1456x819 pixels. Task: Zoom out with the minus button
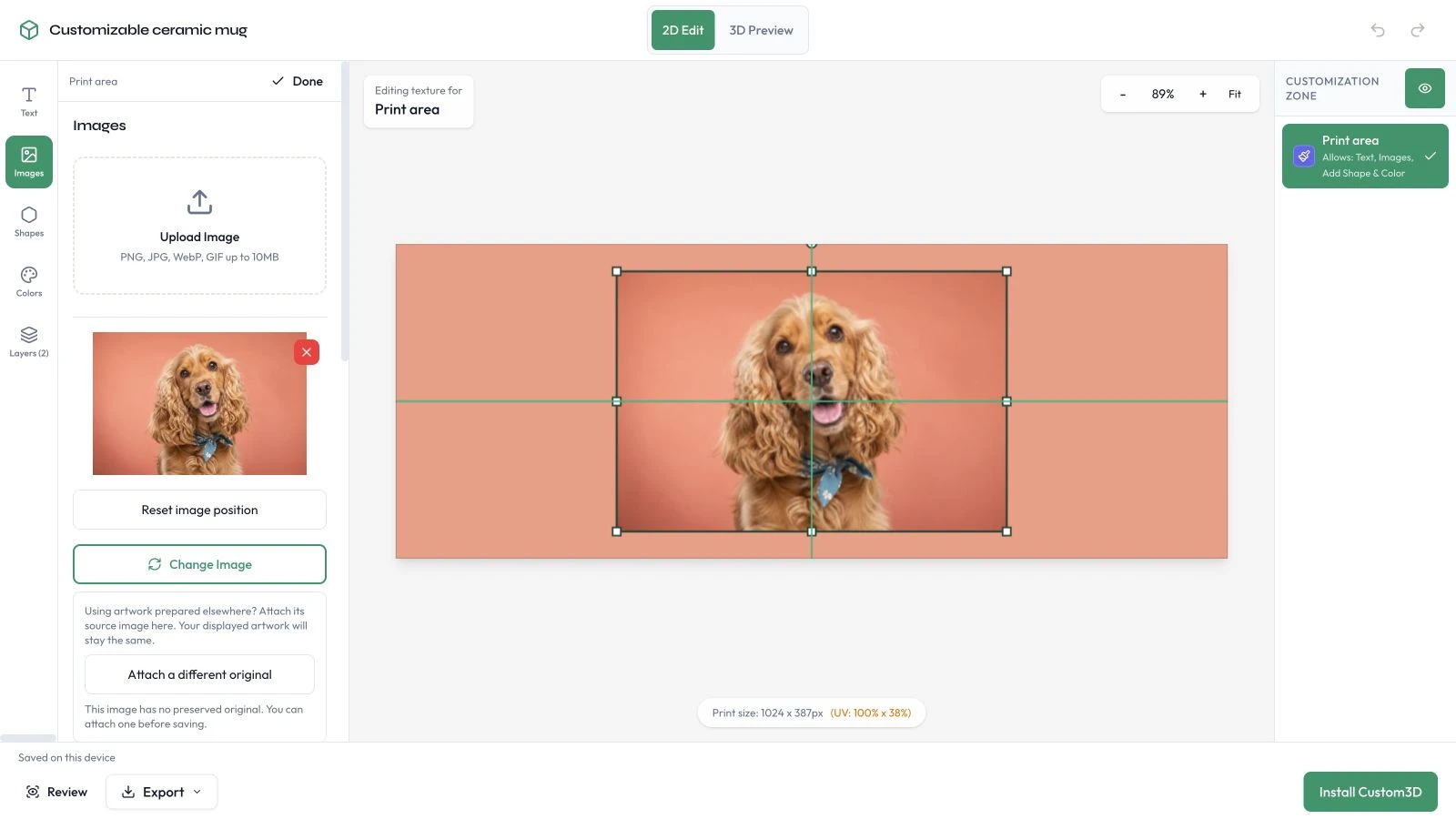[1123, 94]
